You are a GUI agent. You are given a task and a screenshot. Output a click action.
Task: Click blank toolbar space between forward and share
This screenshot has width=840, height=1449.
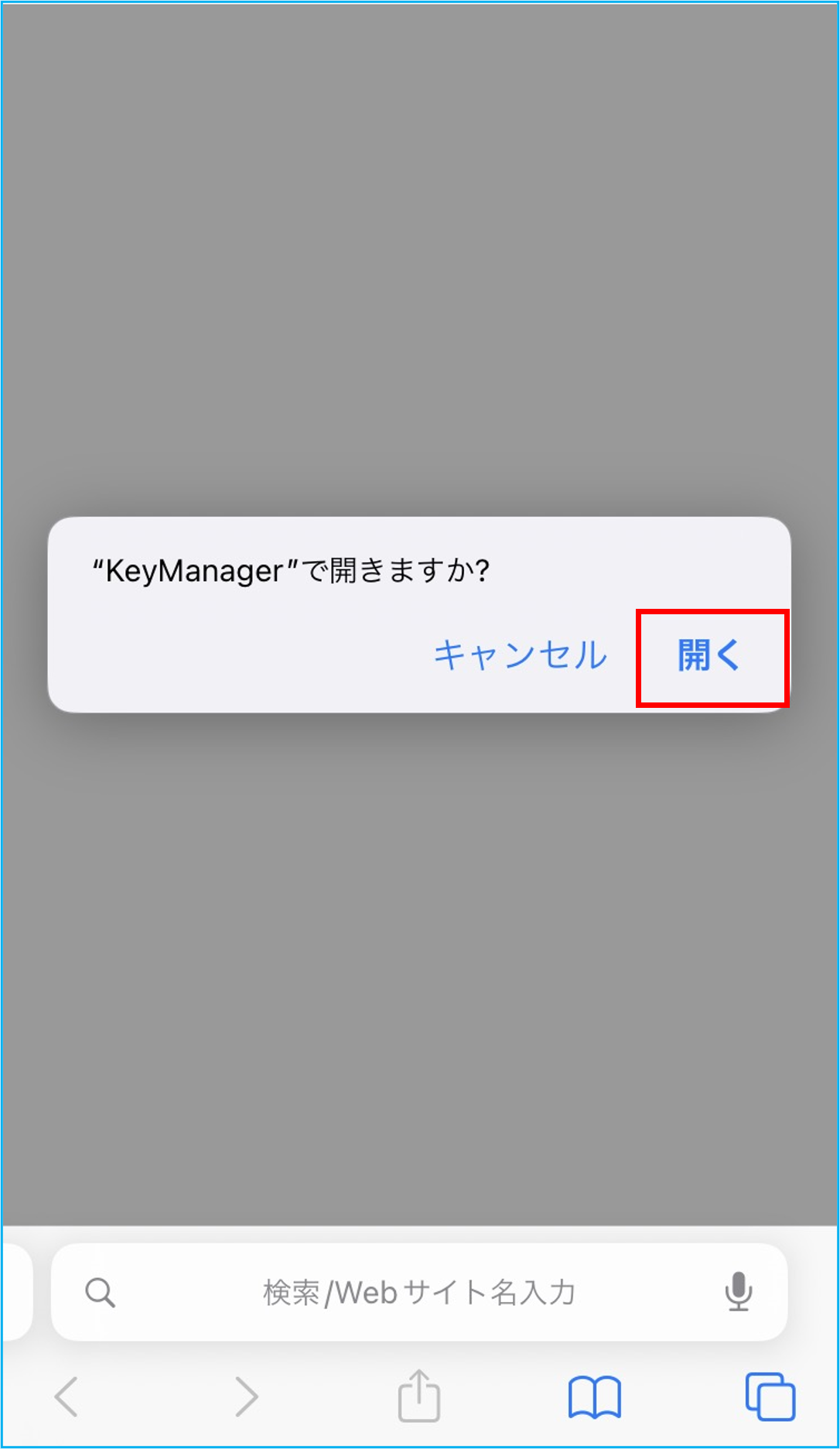(x=329, y=1396)
